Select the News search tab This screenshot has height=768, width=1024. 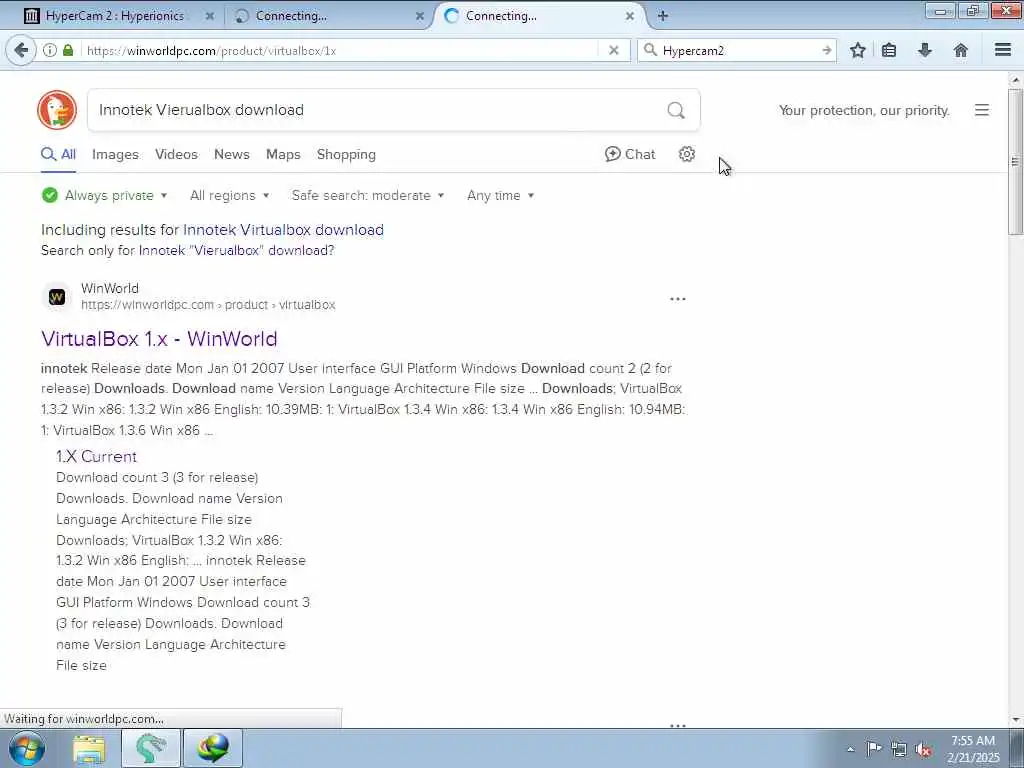coord(232,154)
